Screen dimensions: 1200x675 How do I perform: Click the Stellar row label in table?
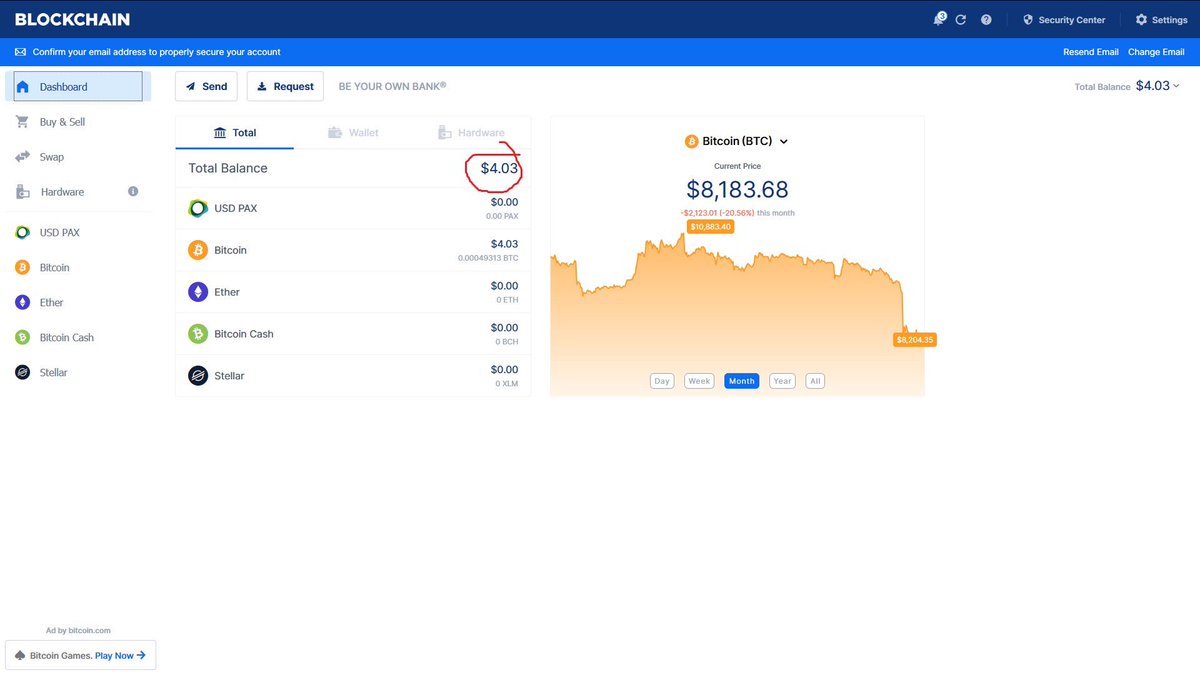point(229,376)
